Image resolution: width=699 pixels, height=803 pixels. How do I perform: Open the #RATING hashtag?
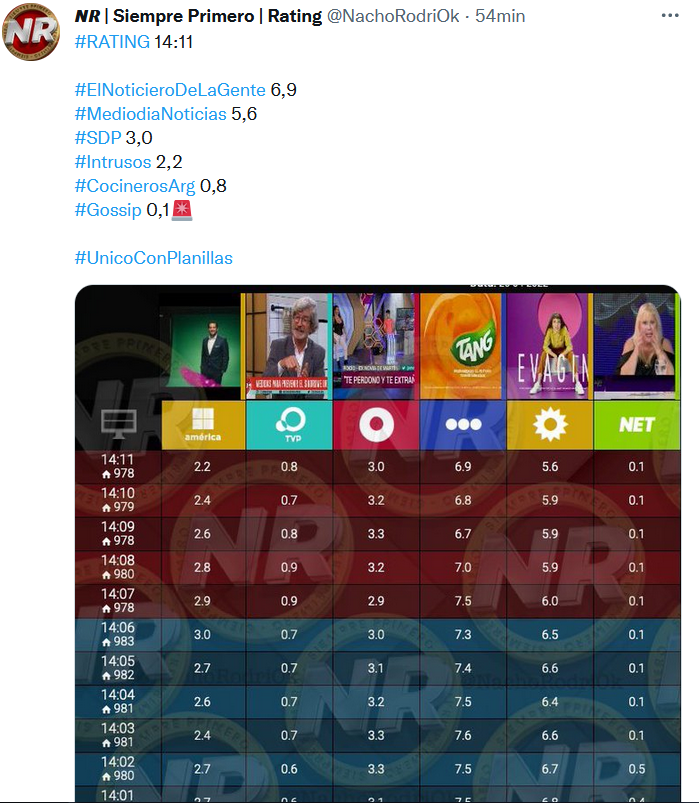point(112,41)
